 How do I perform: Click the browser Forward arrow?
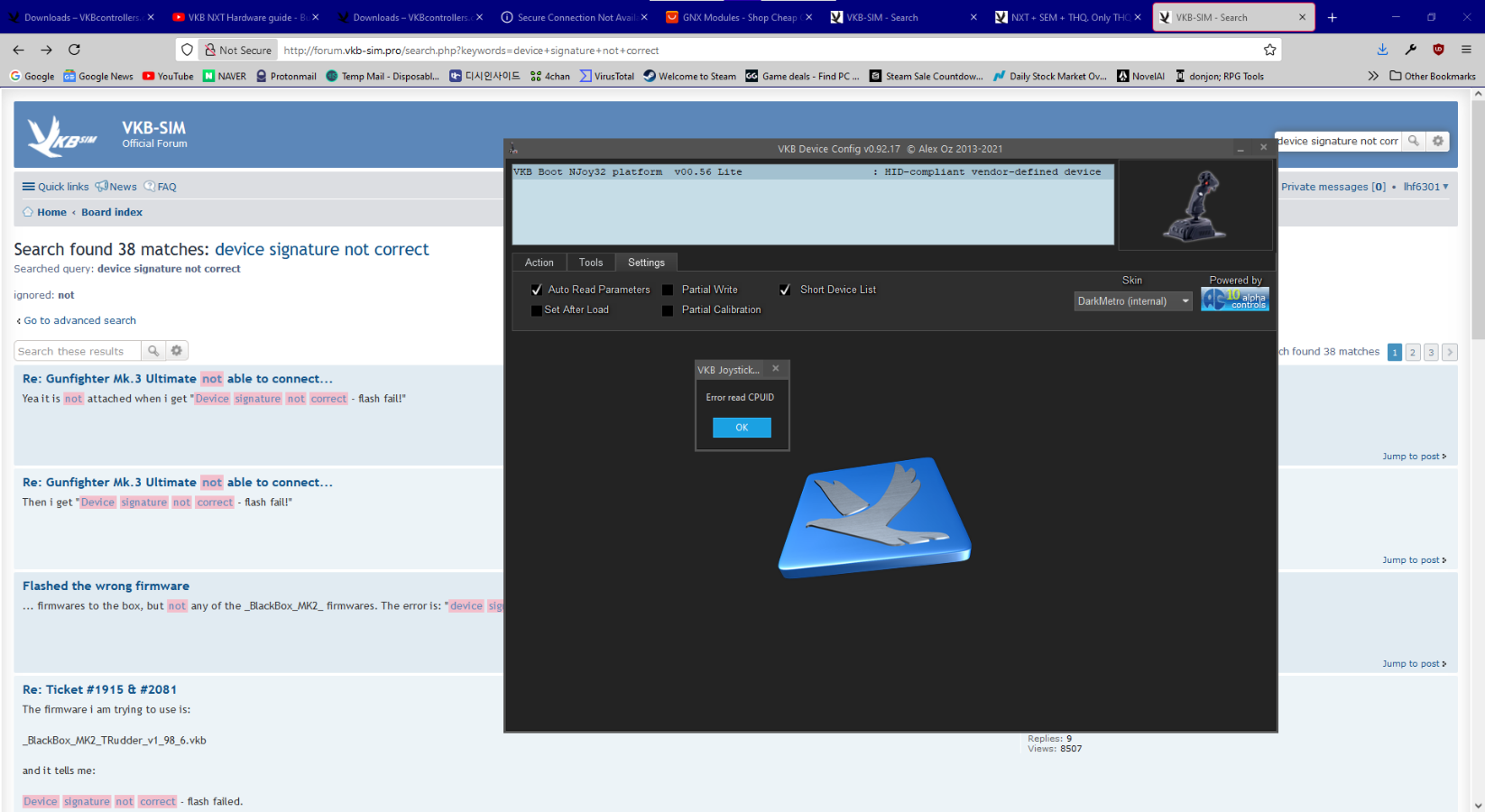(x=46, y=50)
